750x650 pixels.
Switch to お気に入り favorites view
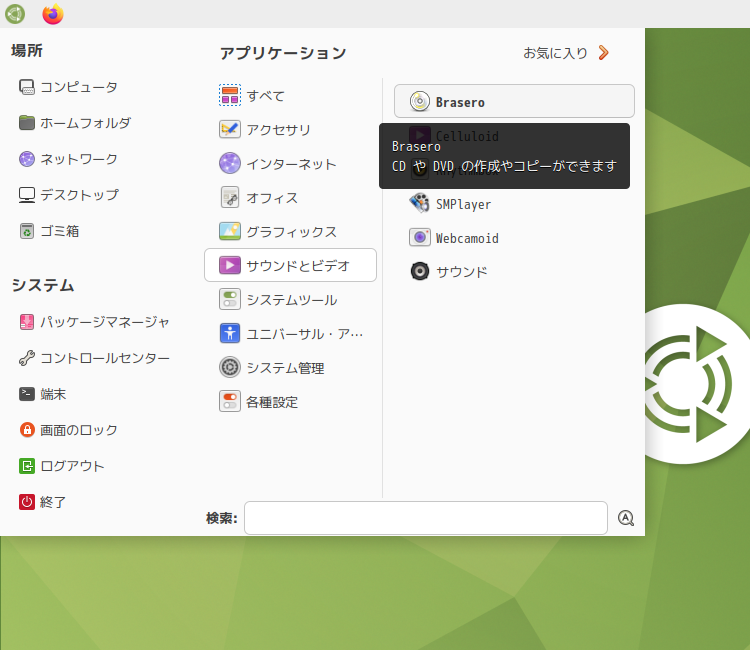point(566,53)
